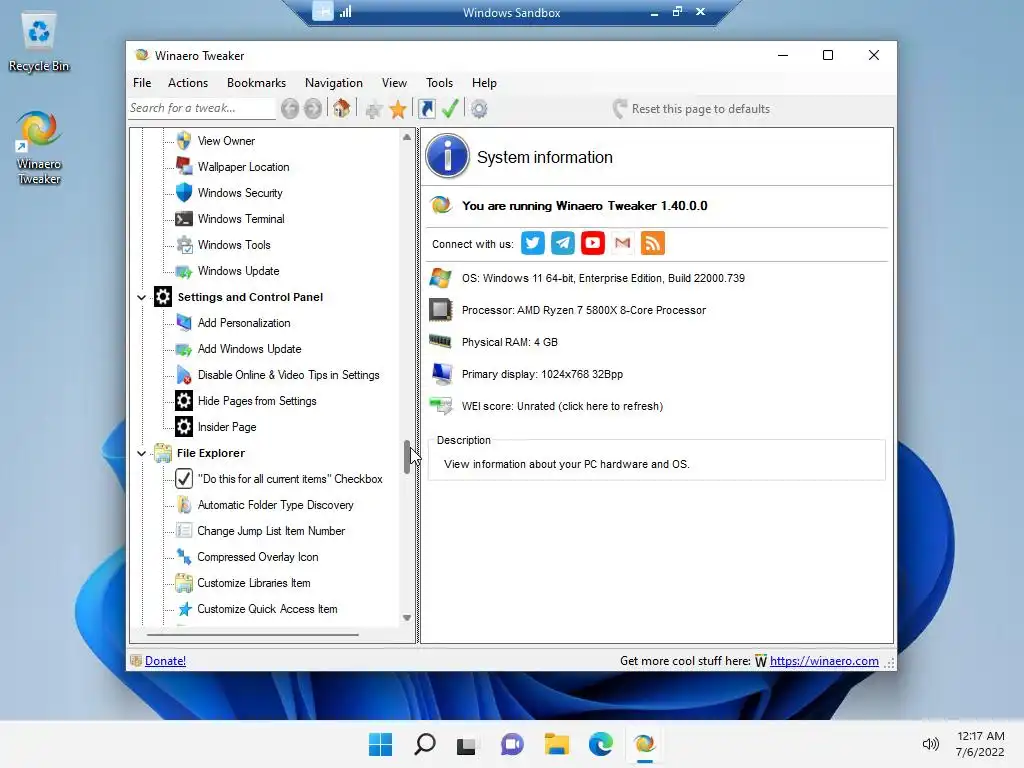1024x768 pixels.
Task: Click the green checkmark toolbar icon
Action: [x=450, y=108]
